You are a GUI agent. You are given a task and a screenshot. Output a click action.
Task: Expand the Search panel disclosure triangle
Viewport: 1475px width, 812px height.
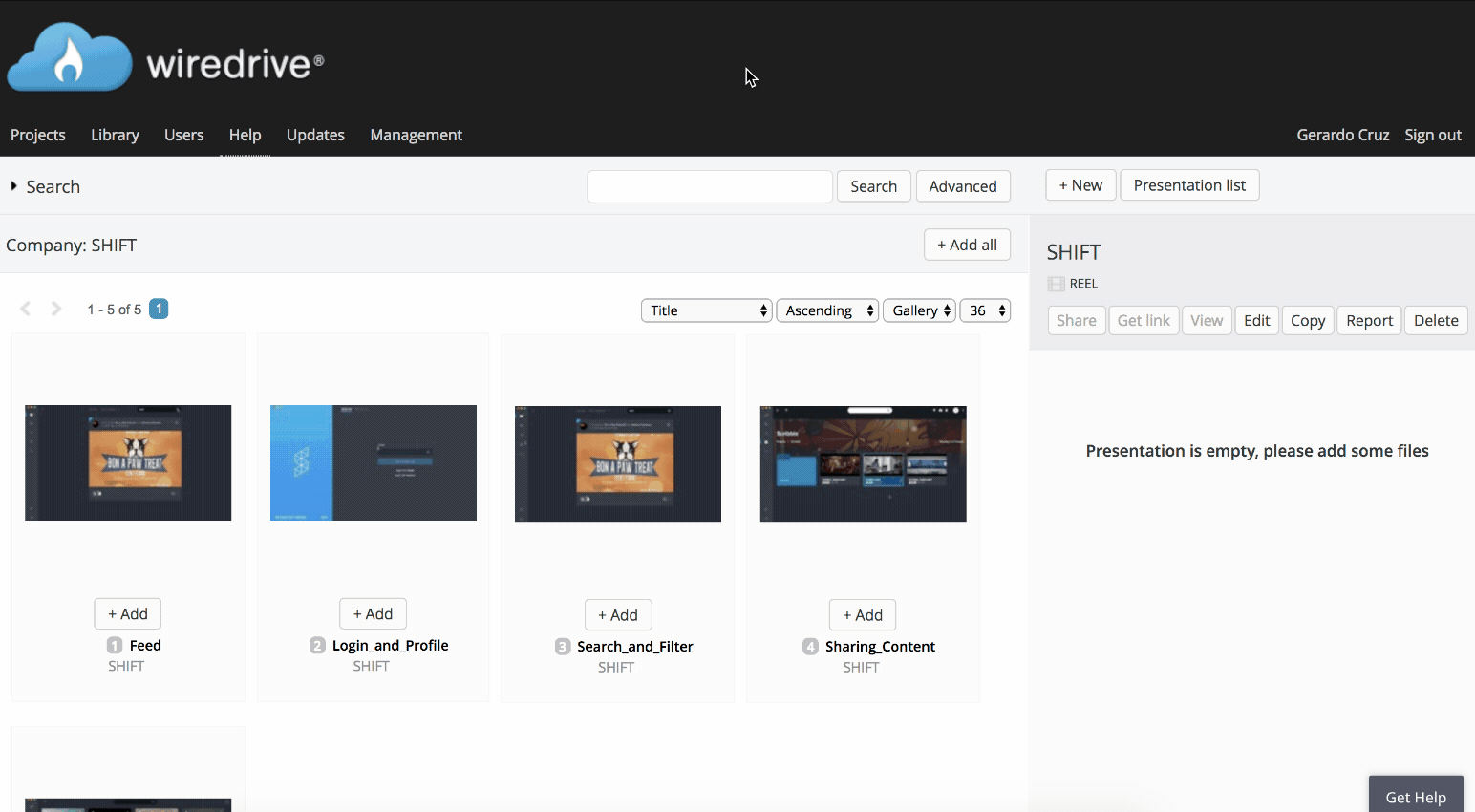coord(15,186)
